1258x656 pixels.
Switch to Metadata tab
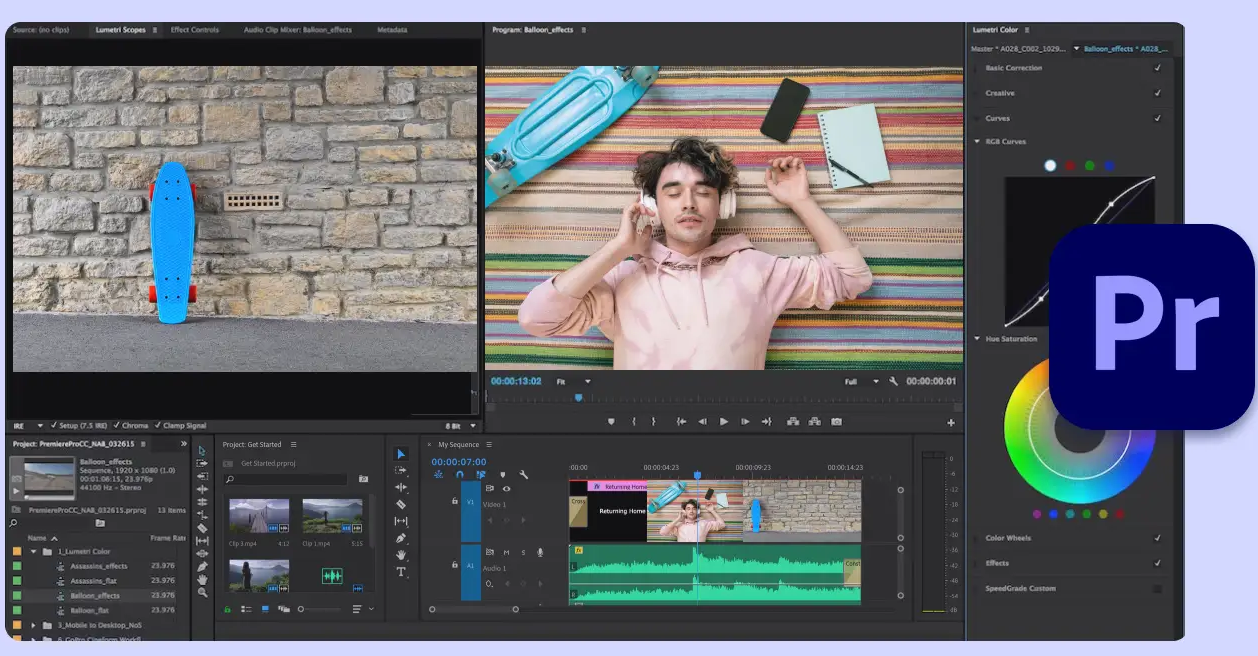click(x=392, y=30)
